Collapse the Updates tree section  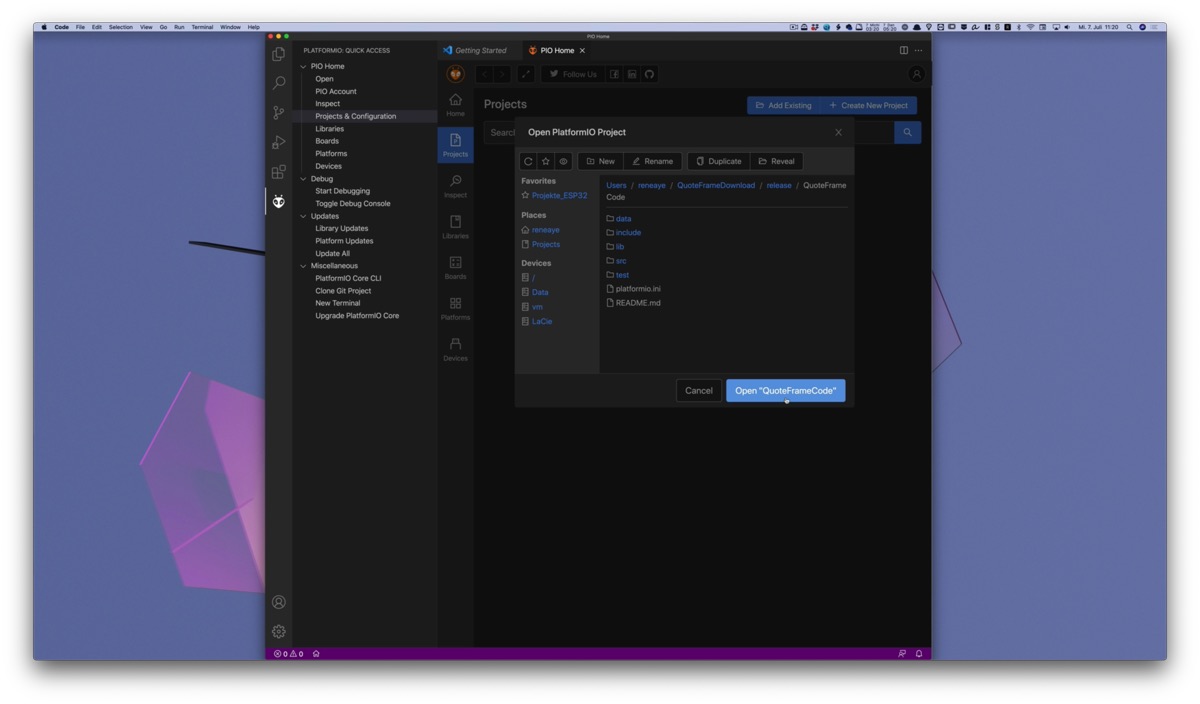point(303,216)
